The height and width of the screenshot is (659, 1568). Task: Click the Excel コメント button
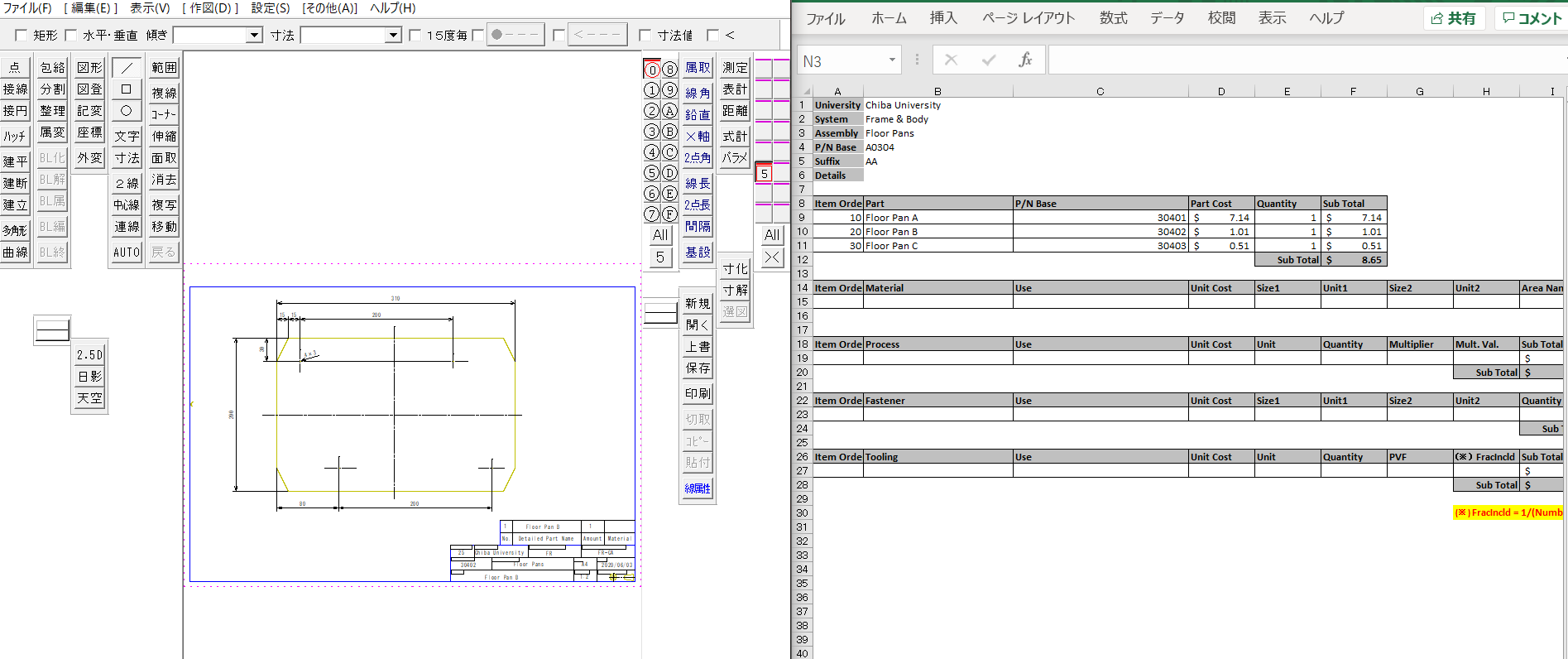tap(1532, 18)
